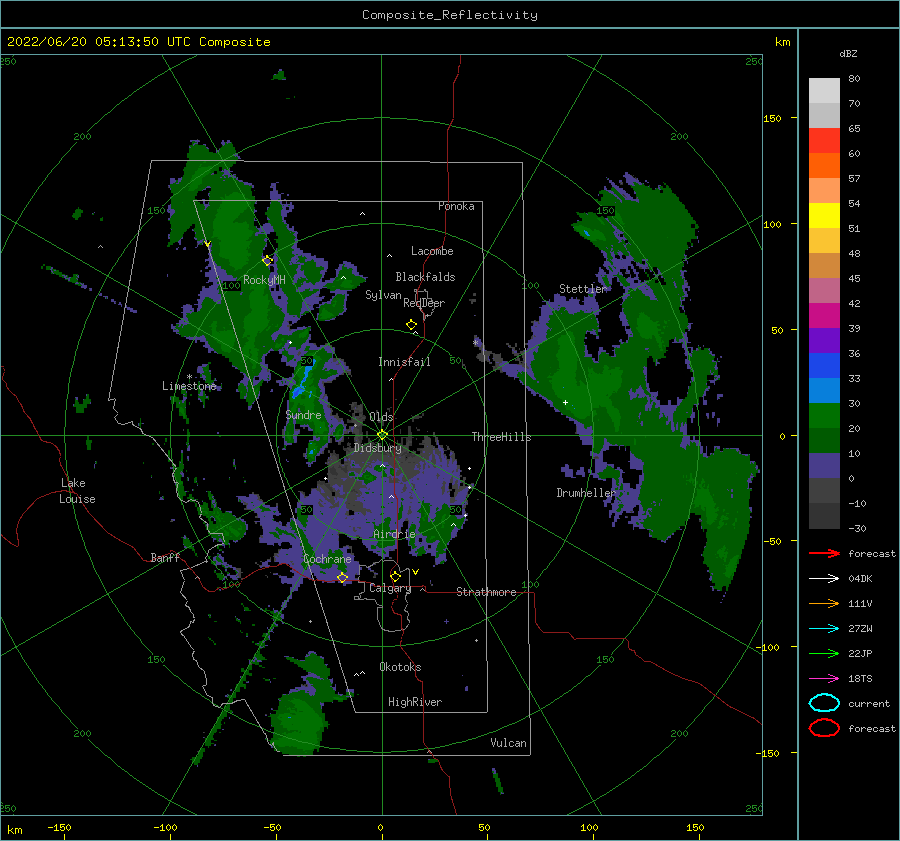Click the 'current' legend text
This screenshot has width=900, height=841.
click(x=868, y=703)
